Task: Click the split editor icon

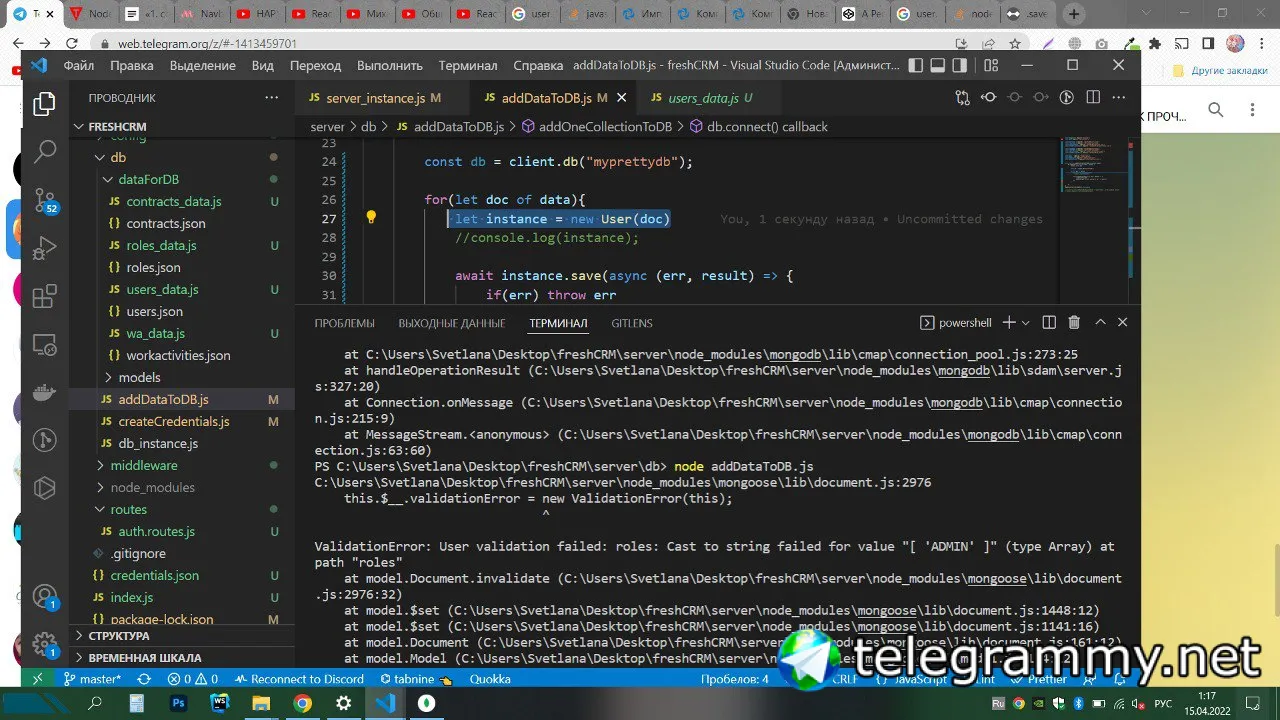Action: click(1093, 98)
